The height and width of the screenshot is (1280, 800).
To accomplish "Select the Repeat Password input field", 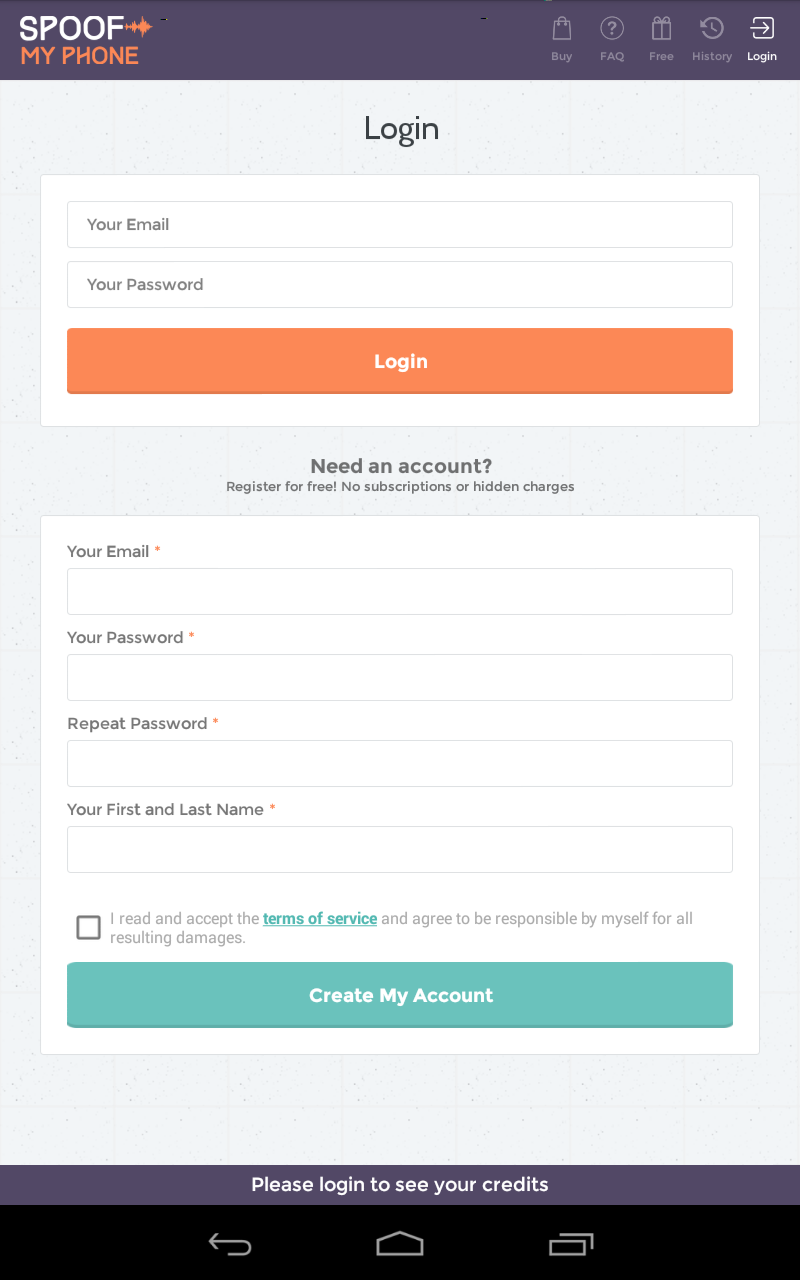I will [x=400, y=763].
